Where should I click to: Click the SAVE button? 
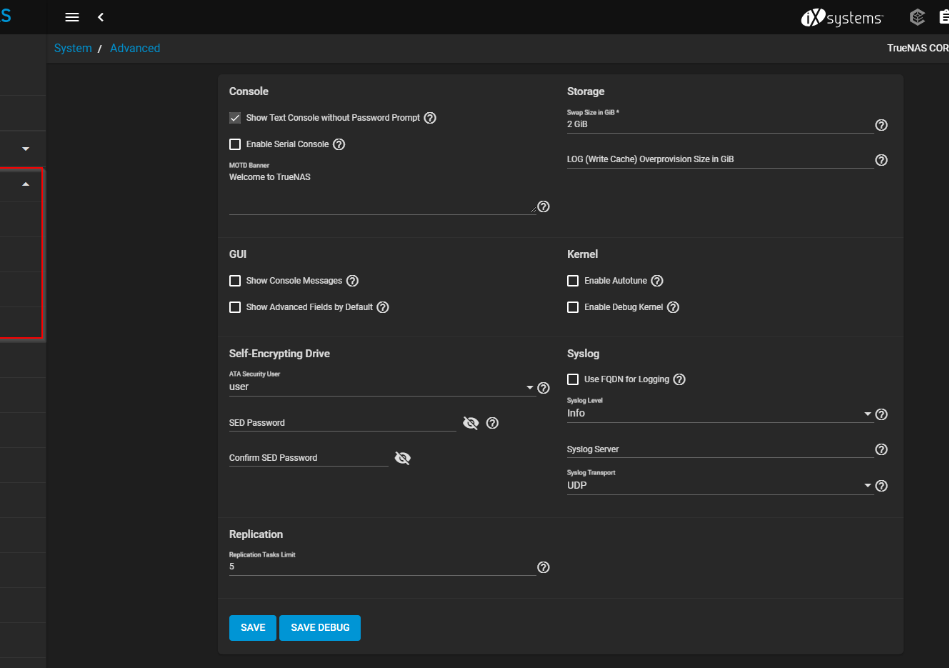pyautogui.click(x=253, y=627)
